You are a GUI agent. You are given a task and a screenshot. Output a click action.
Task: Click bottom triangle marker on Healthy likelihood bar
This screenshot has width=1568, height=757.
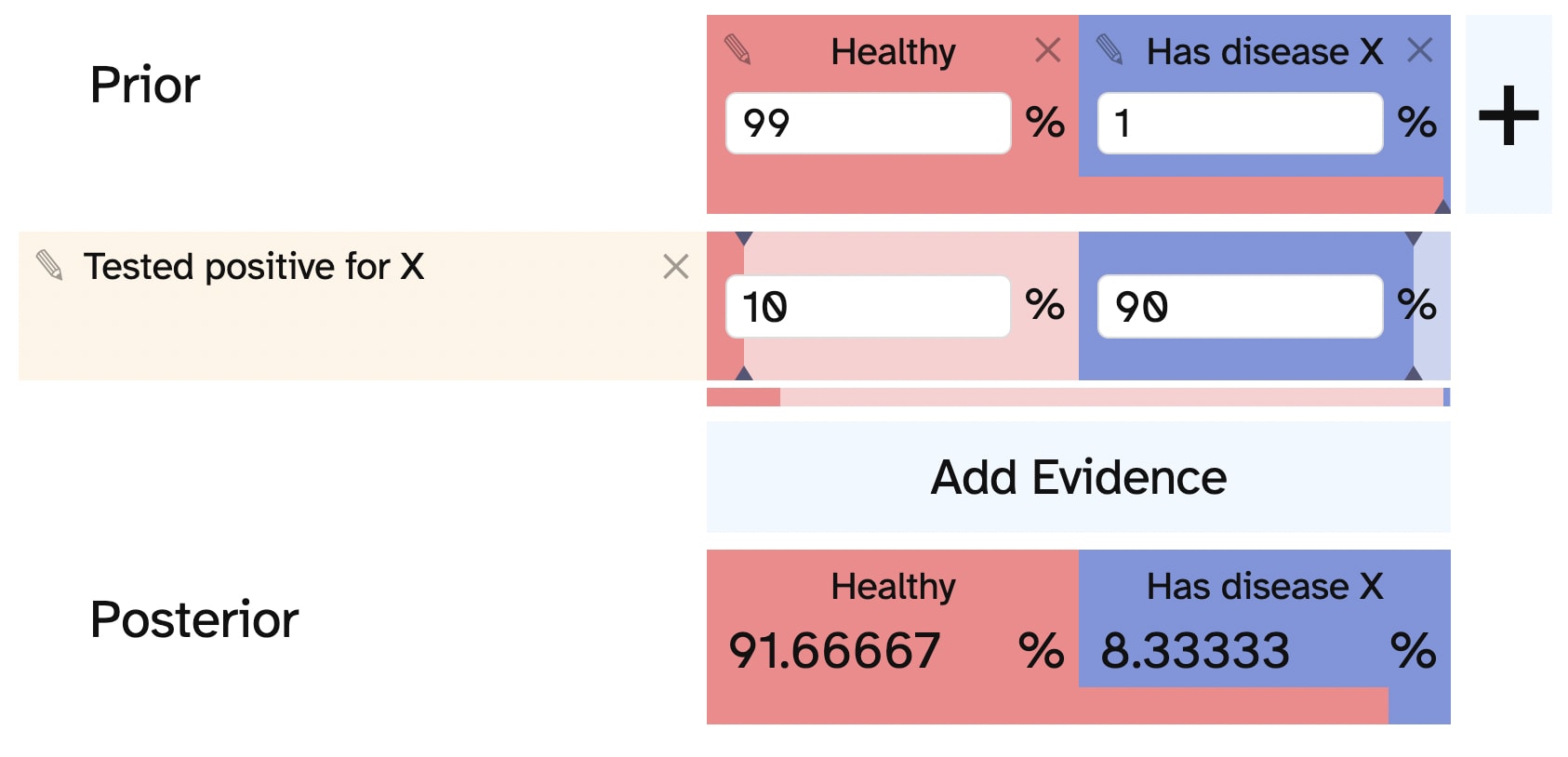pyautogui.click(x=744, y=373)
